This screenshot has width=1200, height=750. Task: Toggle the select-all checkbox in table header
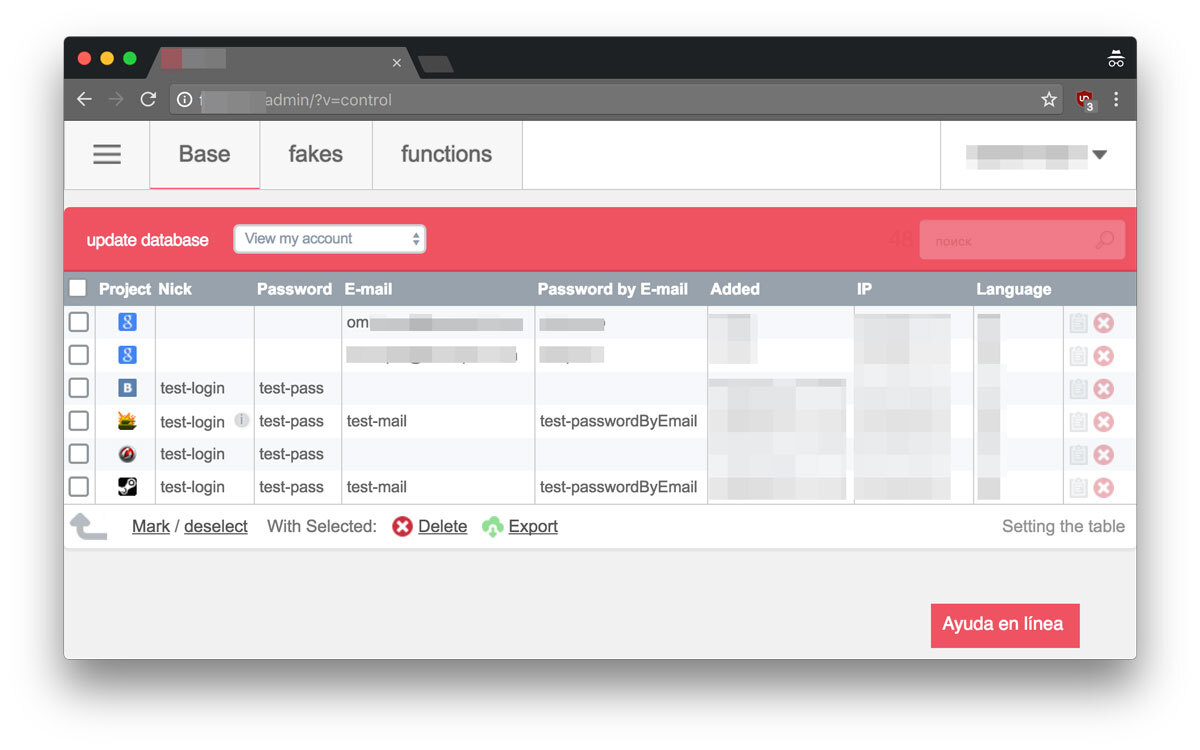78,289
